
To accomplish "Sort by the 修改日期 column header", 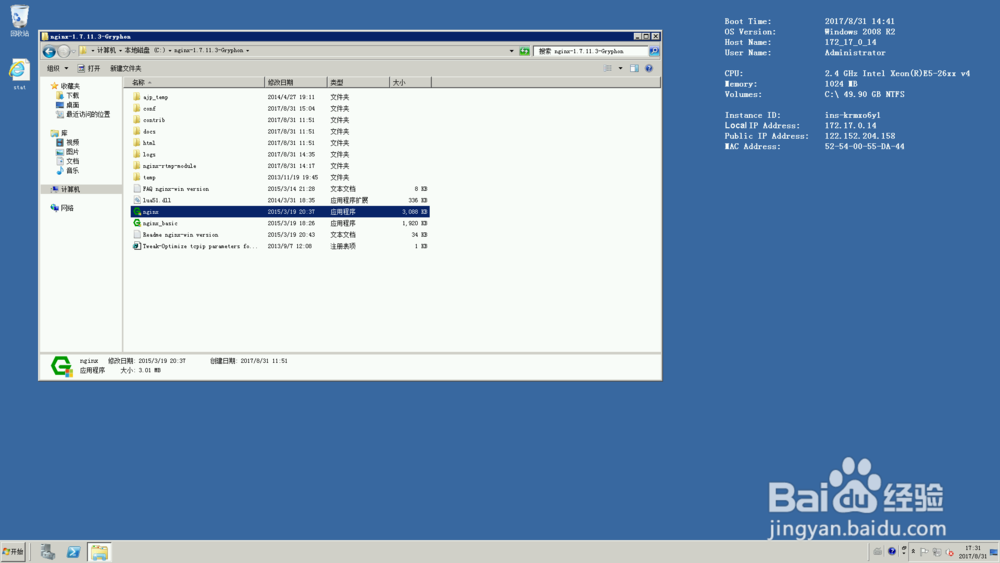I will (296, 82).
